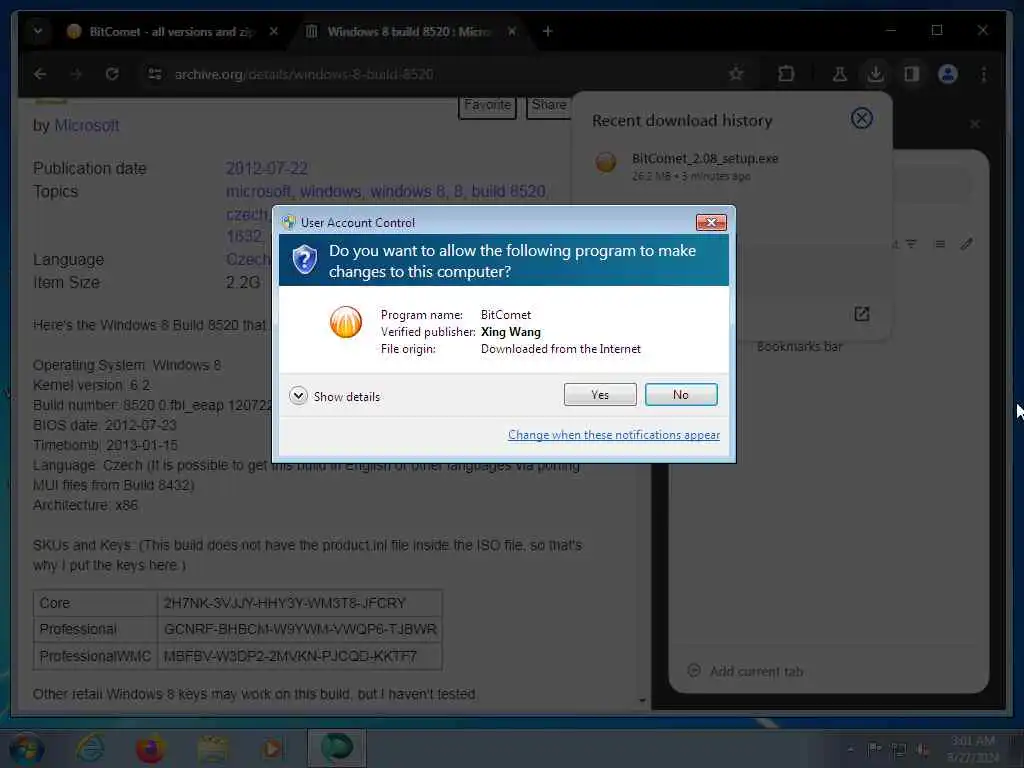Open Windows Explorer from taskbar
This screenshot has height=768, width=1024.
[x=212, y=748]
